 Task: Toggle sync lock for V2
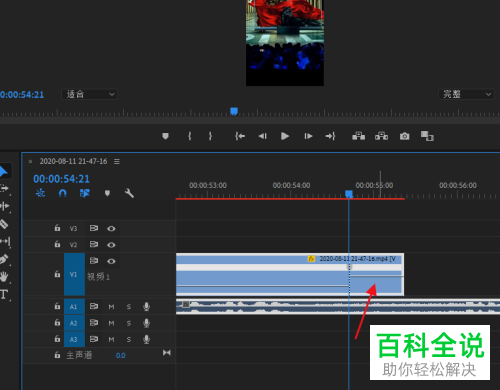click(x=94, y=245)
